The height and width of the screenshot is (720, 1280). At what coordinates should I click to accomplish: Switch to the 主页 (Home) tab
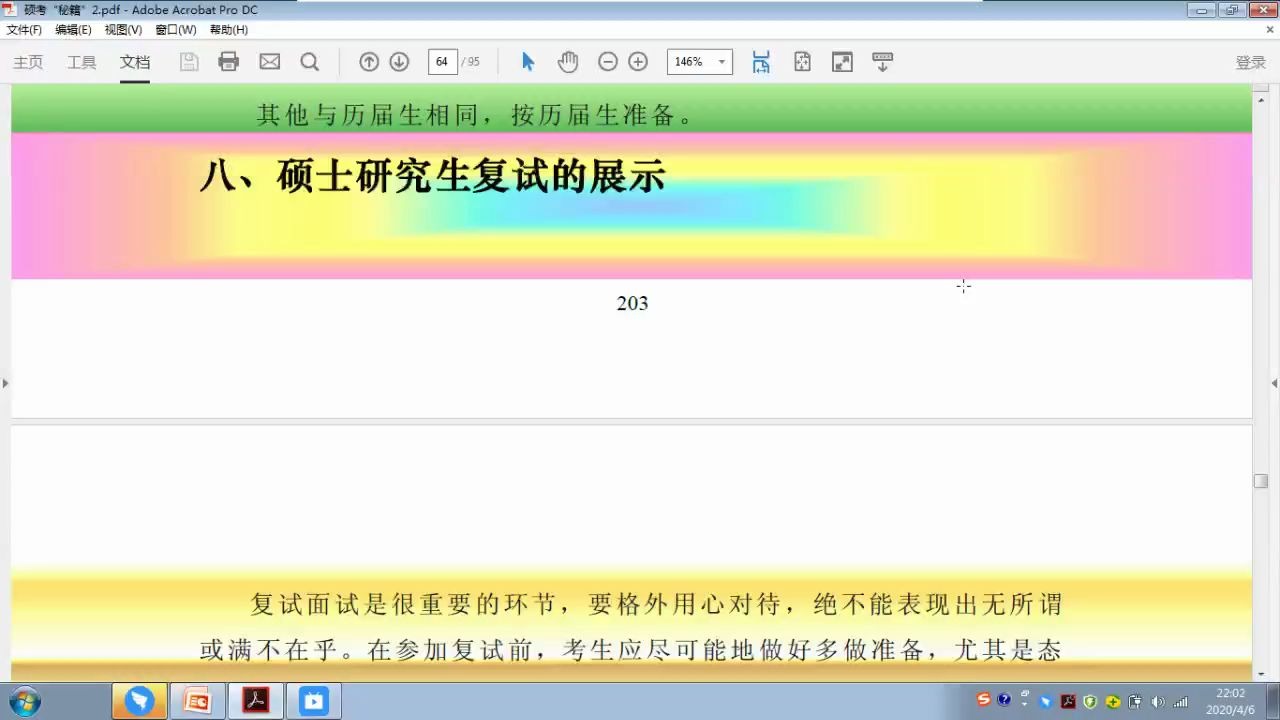[27, 62]
